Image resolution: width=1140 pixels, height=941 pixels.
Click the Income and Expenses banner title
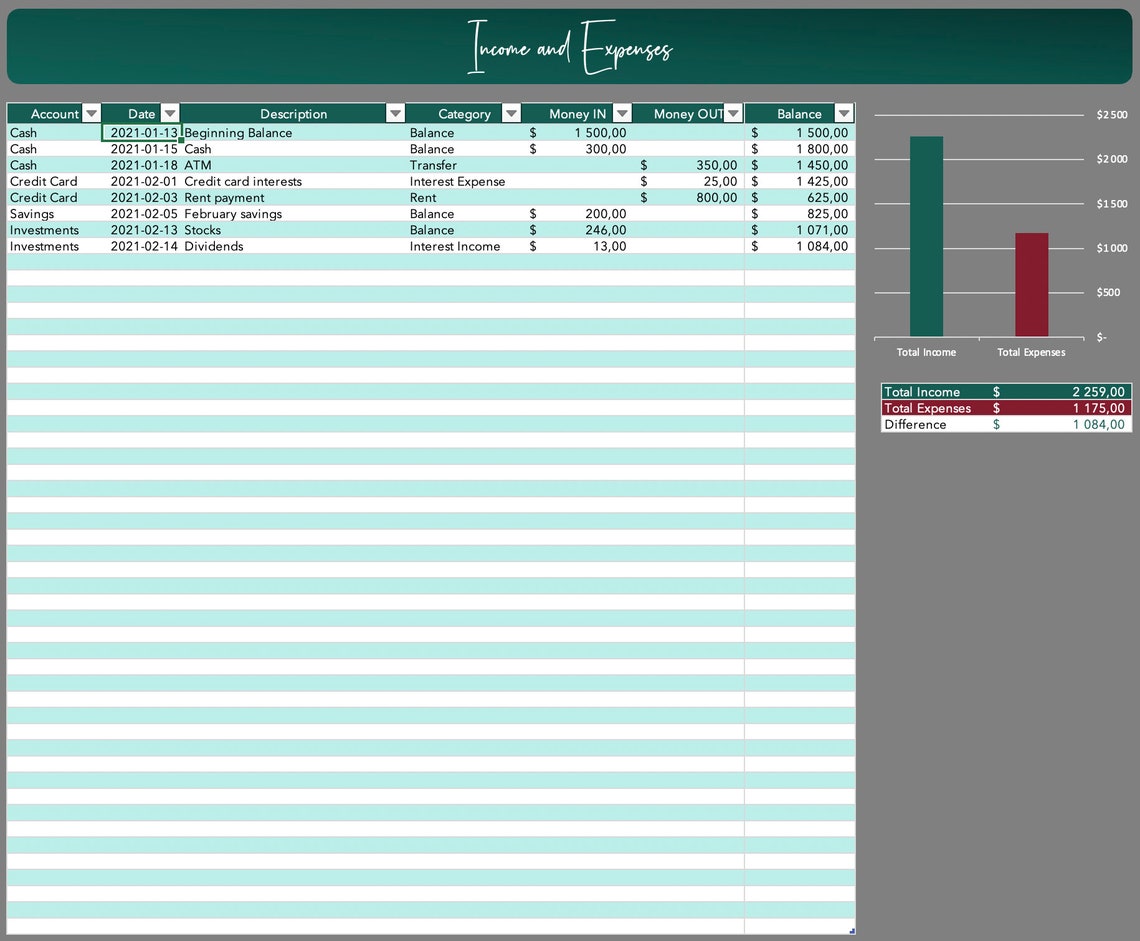point(570,46)
